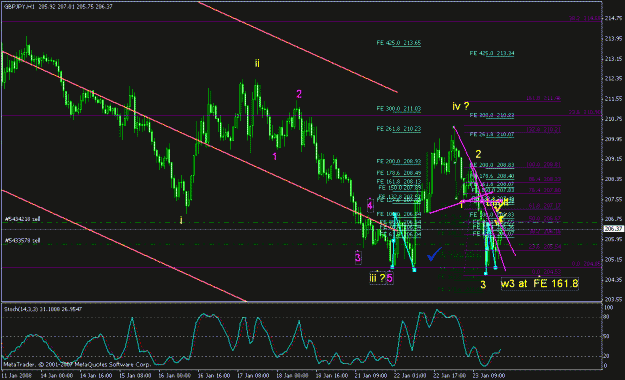625x380 pixels.
Task: Select the '100.0 209.81' Fibonacci retracement label
Action: pos(544,165)
